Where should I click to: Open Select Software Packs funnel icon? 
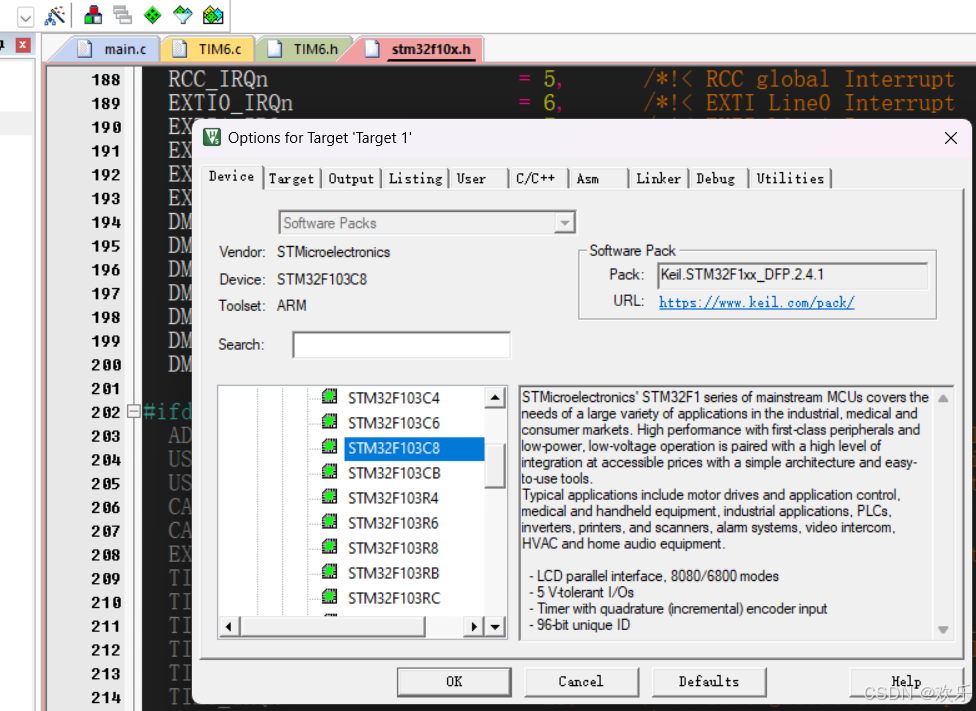182,15
